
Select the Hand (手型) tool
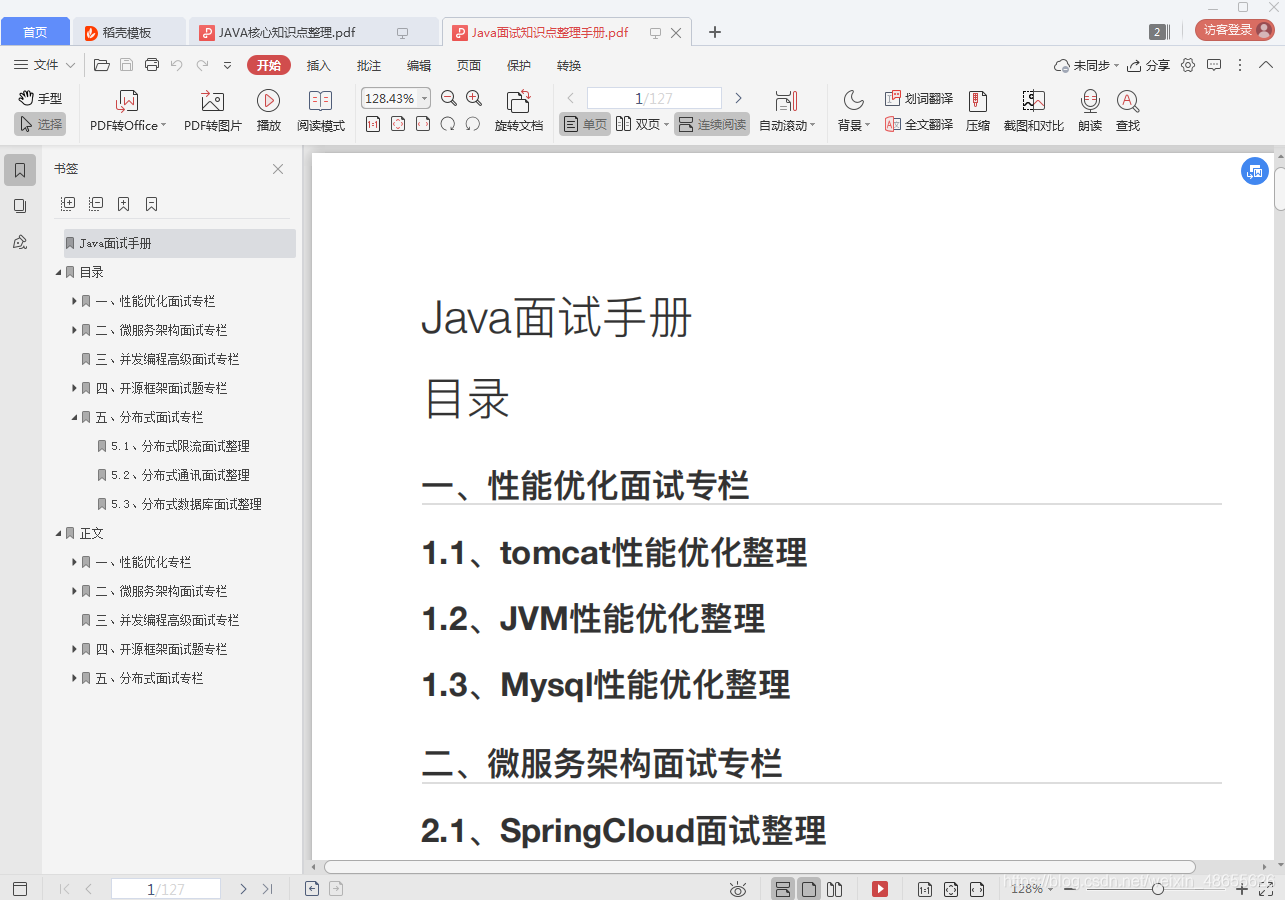(40, 98)
